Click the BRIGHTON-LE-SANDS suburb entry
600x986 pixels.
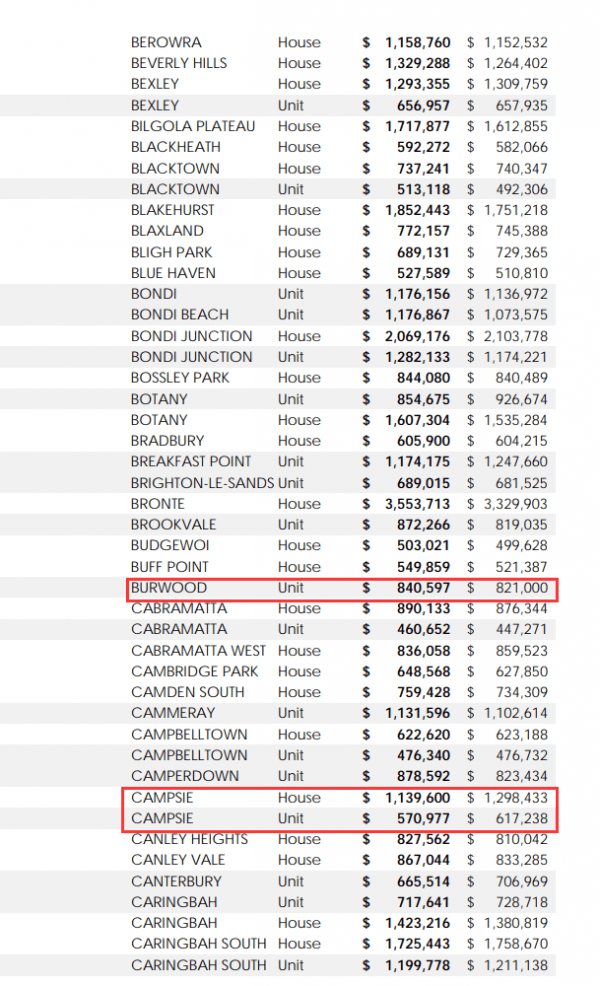[202, 483]
